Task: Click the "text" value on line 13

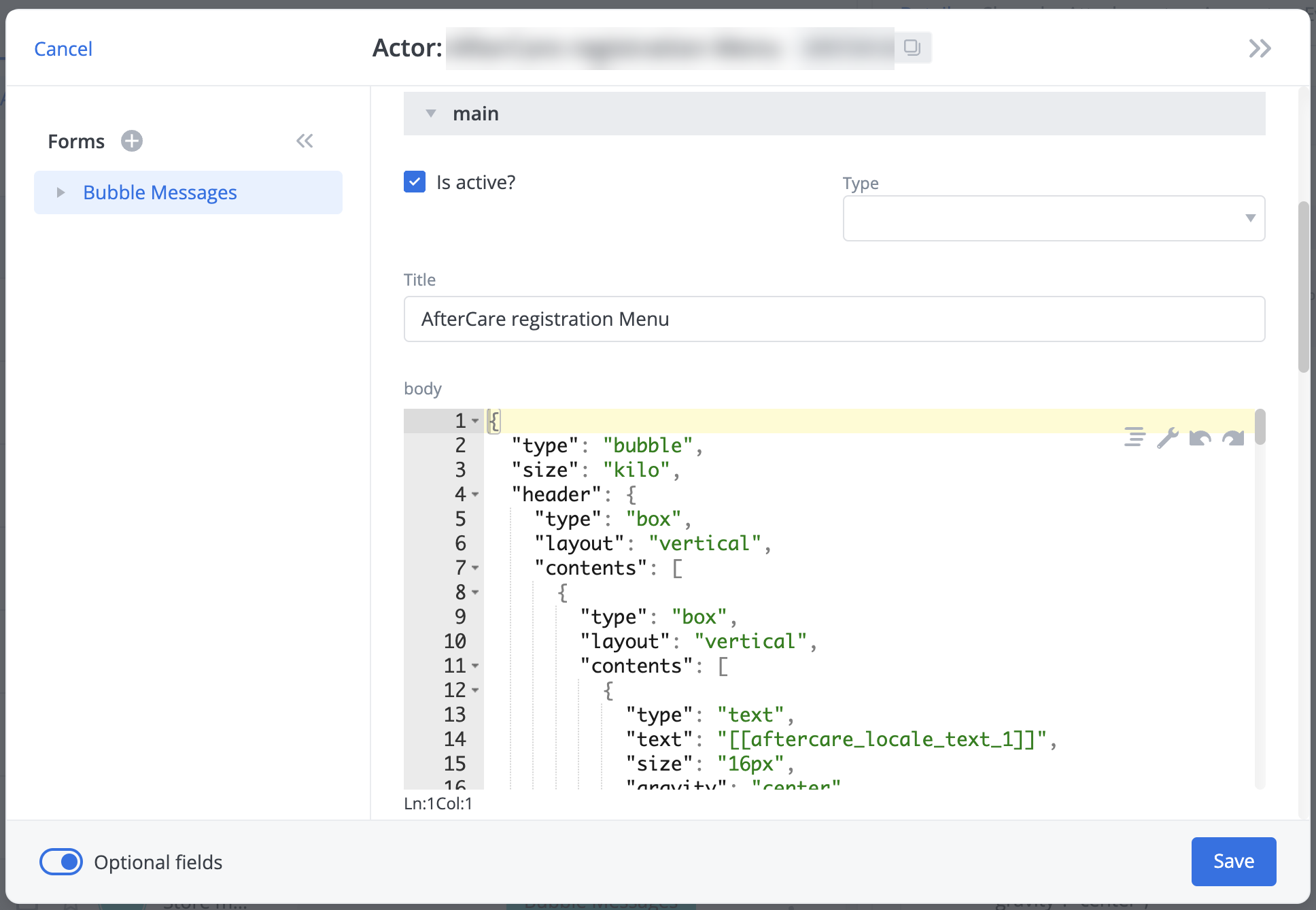Action: (750, 715)
